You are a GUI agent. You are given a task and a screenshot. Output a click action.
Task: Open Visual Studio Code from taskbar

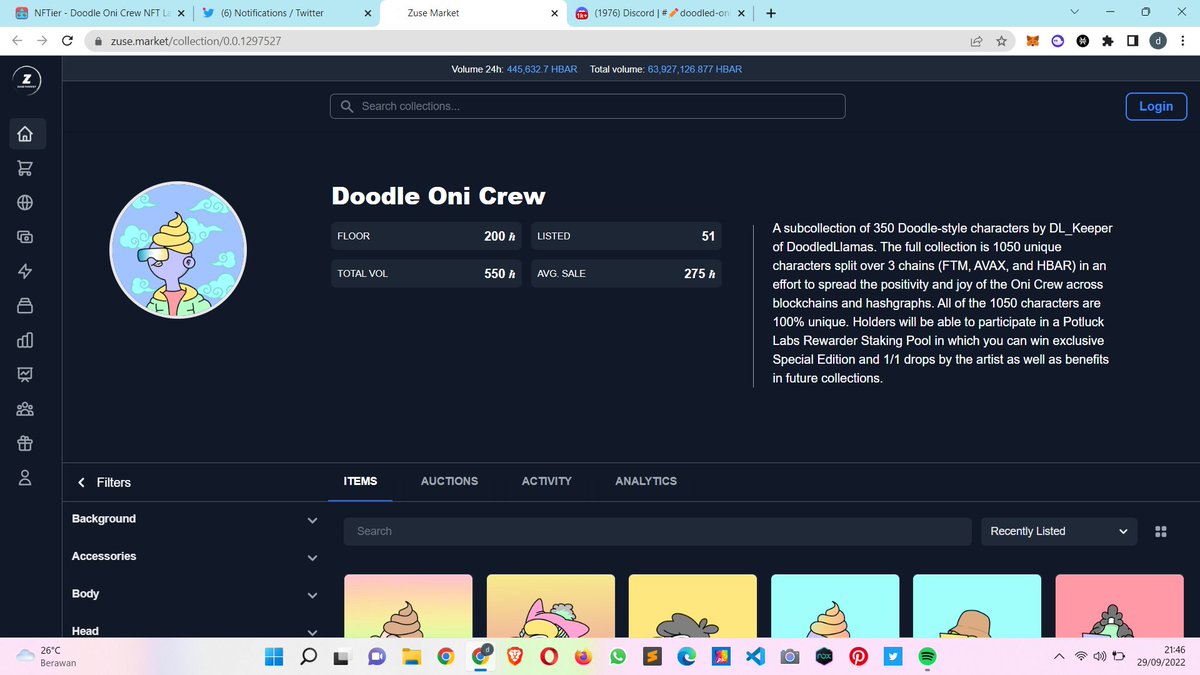point(755,657)
